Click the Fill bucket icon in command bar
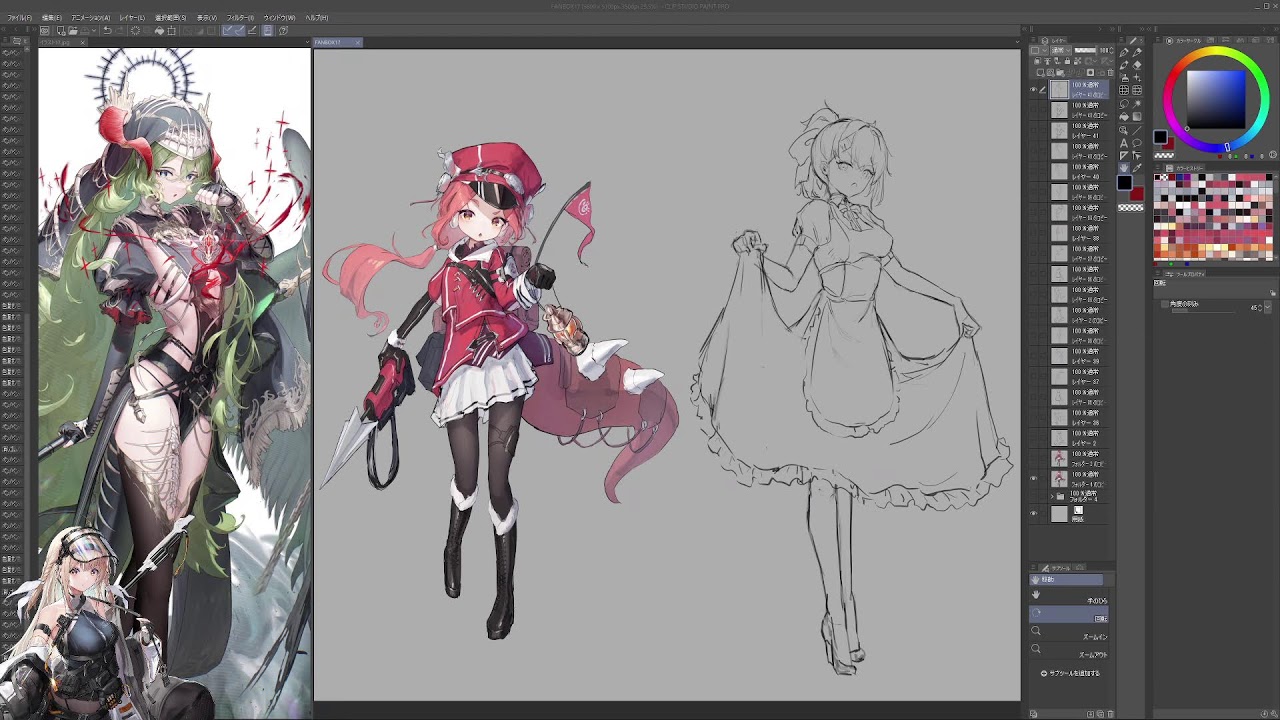 [x=159, y=30]
